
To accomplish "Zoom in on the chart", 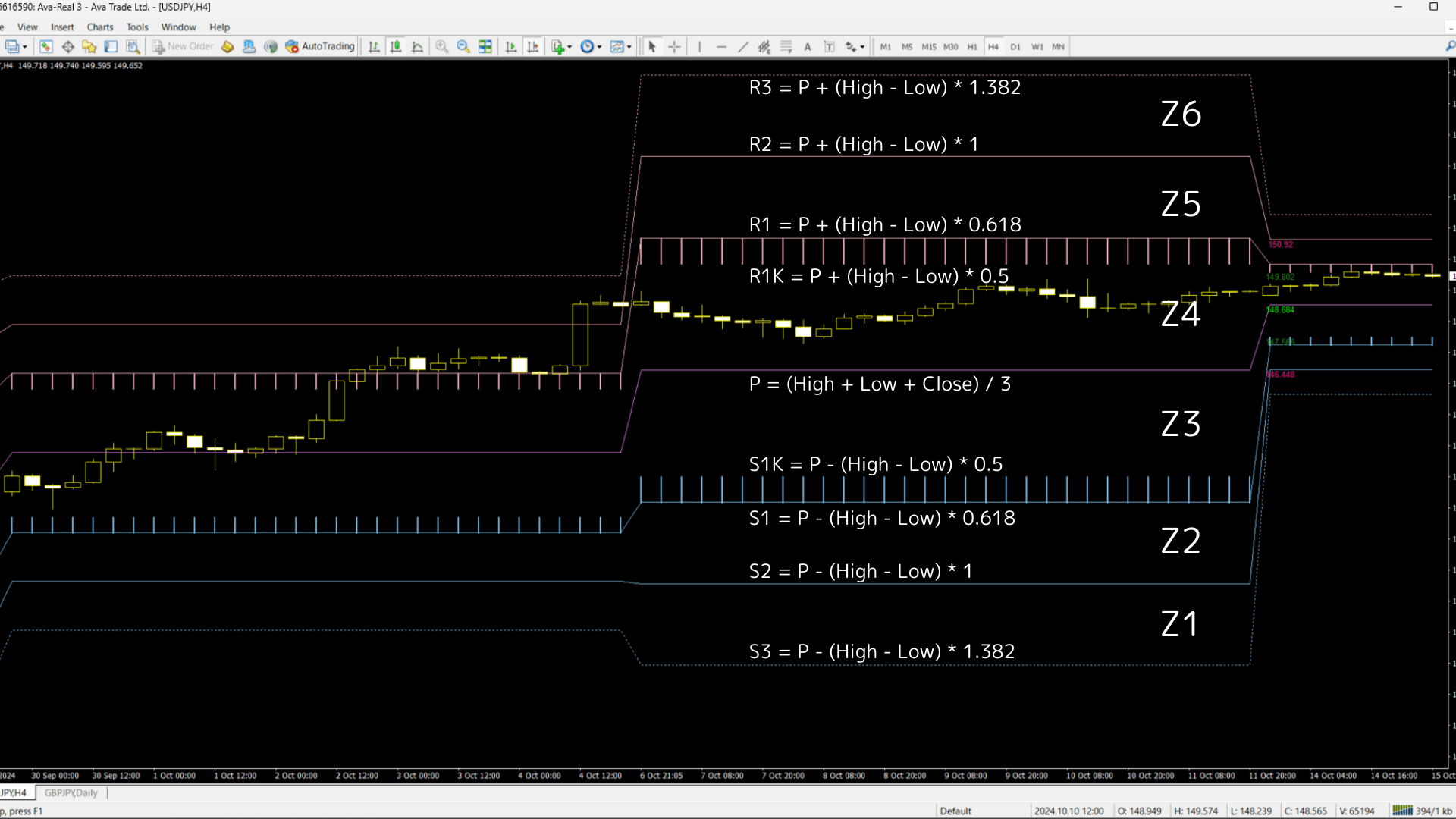I will coord(441,46).
